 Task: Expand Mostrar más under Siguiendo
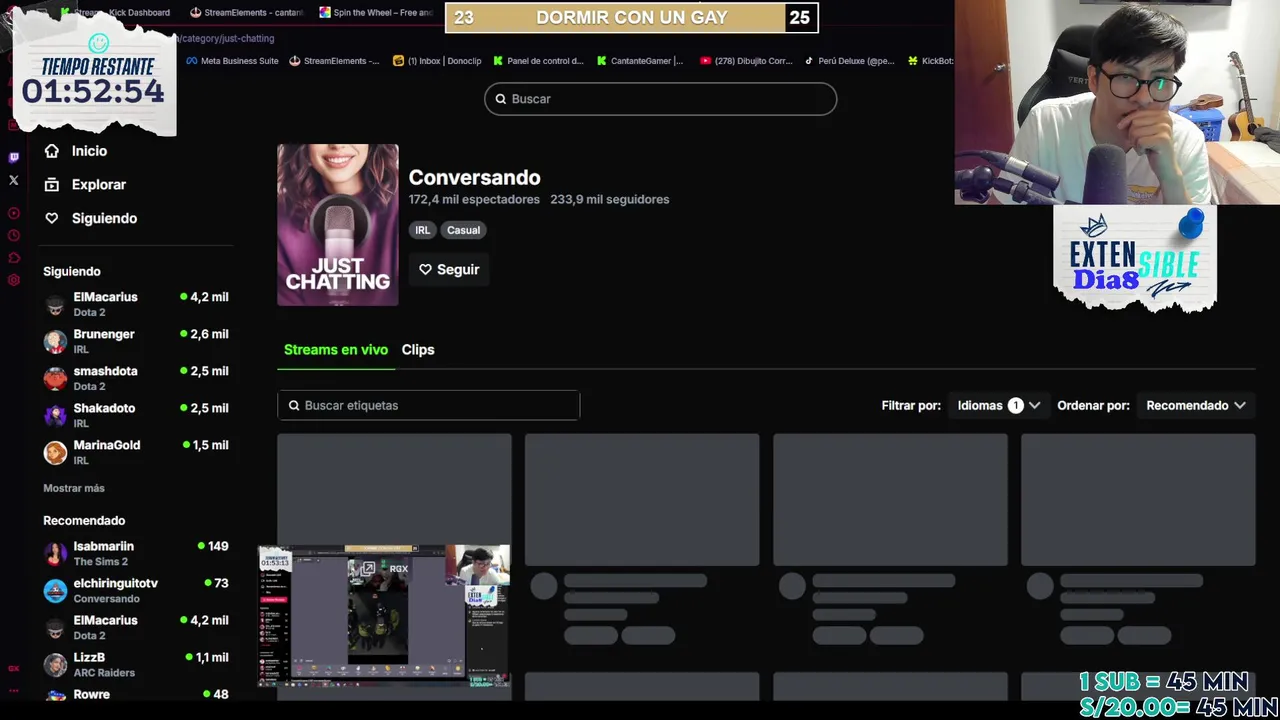pos(74,488)
